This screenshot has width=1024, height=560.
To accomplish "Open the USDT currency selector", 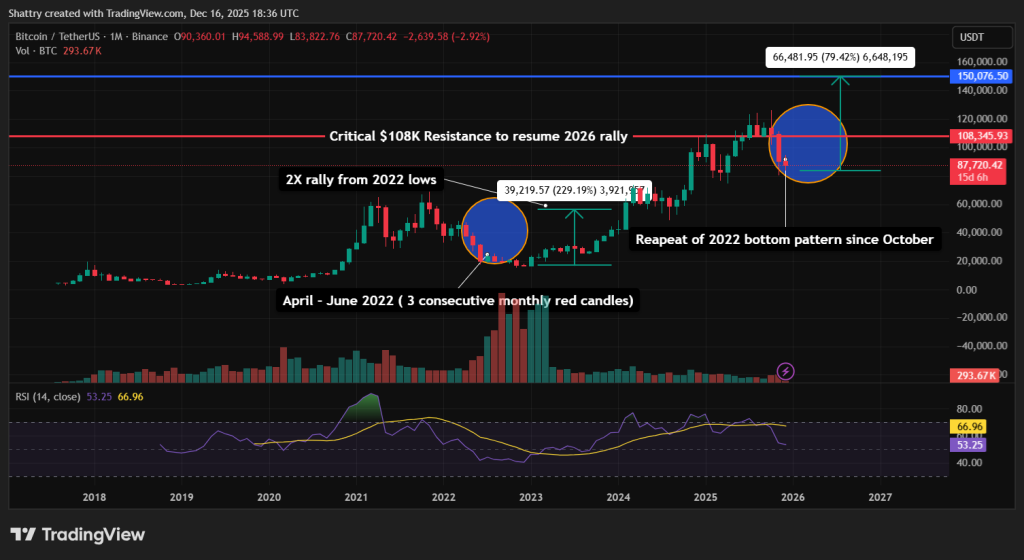I will click(x=982, y=37).
